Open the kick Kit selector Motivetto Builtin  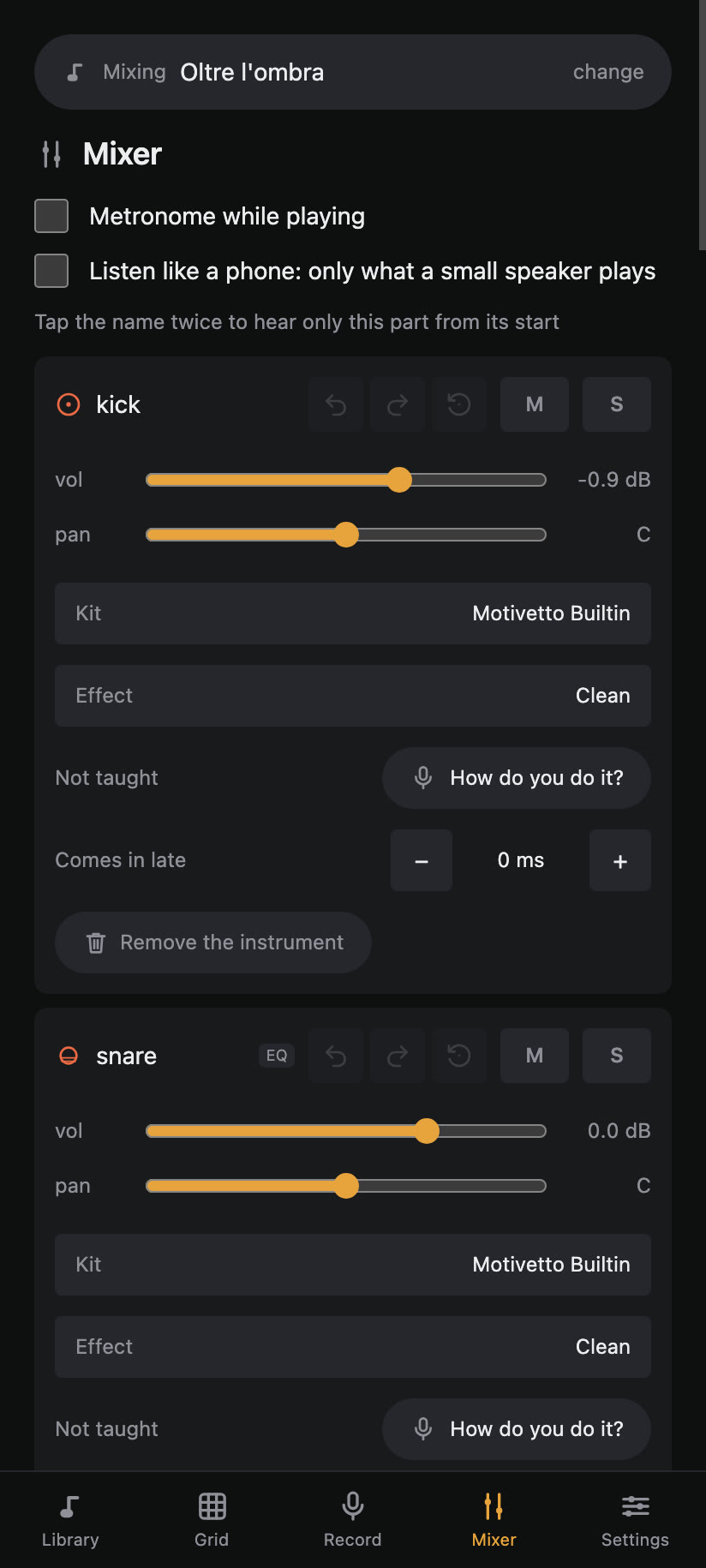pyautogui.click(x=353, y=613)
